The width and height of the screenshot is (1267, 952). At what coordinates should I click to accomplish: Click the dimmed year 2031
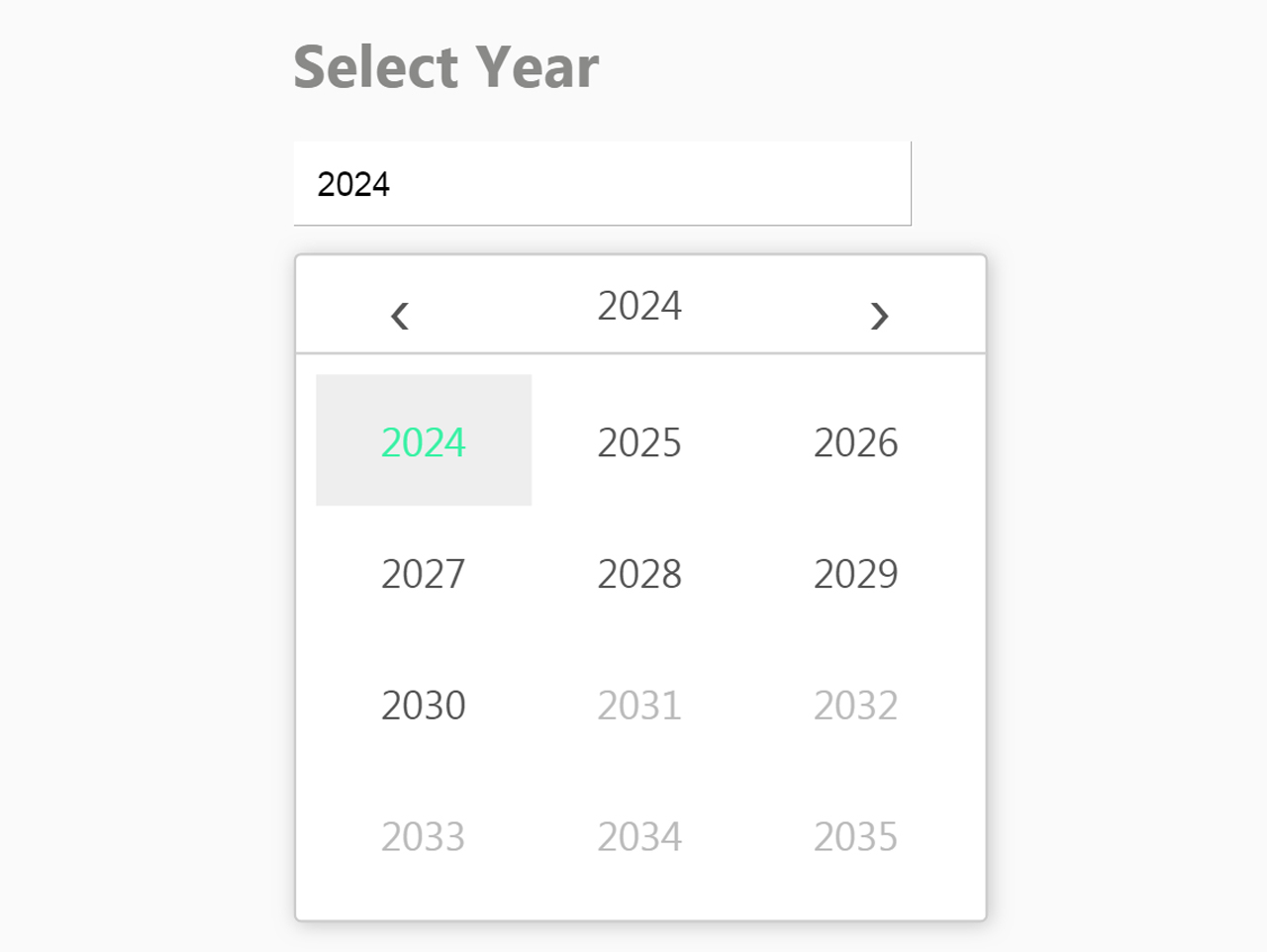click(x=639, y=704)
